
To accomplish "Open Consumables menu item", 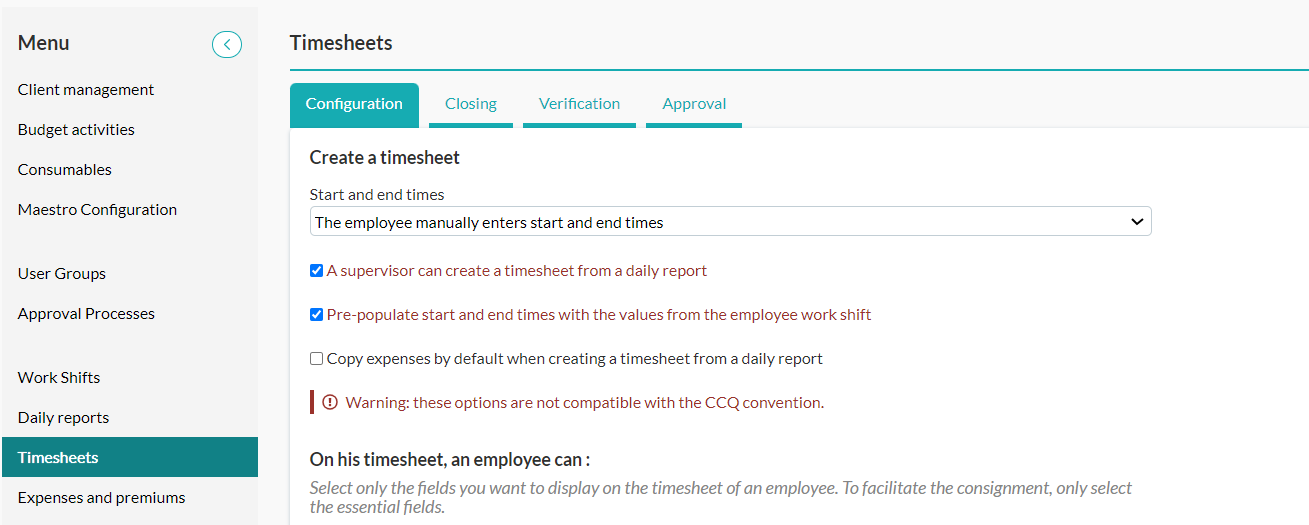I will tap(65, 169).
